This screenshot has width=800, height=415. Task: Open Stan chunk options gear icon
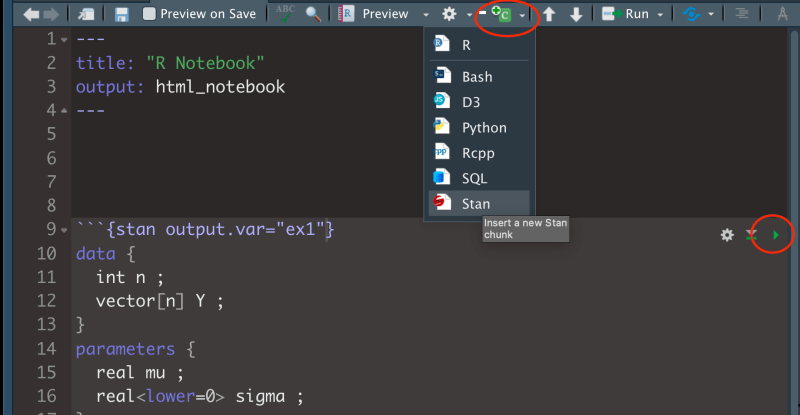click(x=727, y=235)
